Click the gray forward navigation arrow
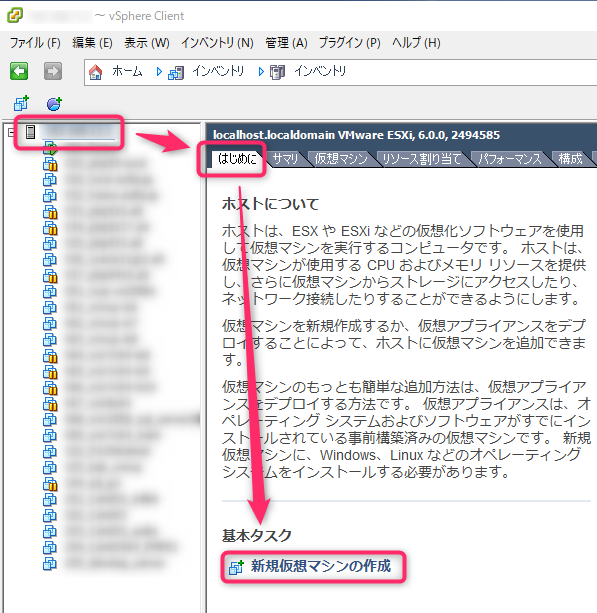This screenshot has width=597, height=613. point(53,71)
